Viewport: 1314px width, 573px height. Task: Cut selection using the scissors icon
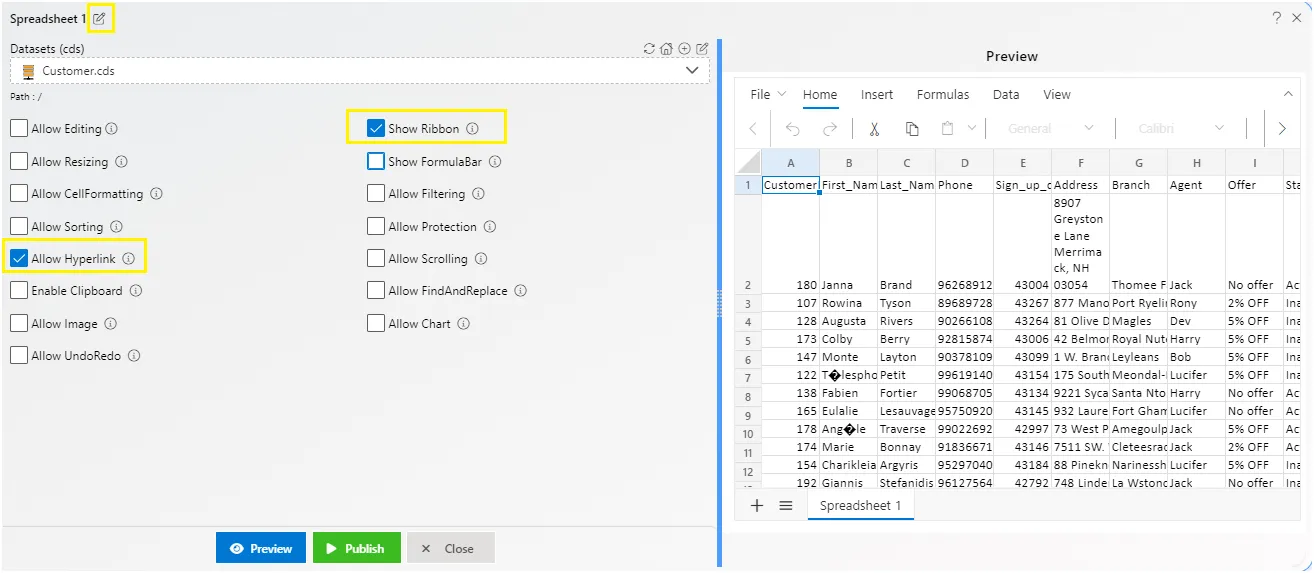[x=873, y=129]
